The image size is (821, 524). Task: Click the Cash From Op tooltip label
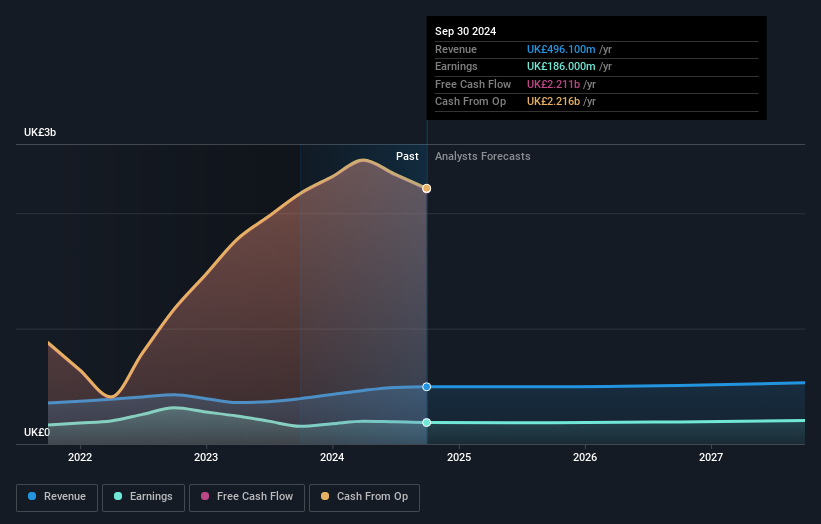[x=470, y=102]
